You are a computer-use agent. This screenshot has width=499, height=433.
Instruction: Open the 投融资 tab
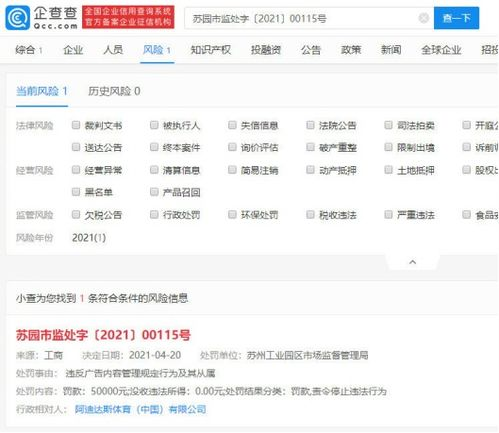(266, 50)
